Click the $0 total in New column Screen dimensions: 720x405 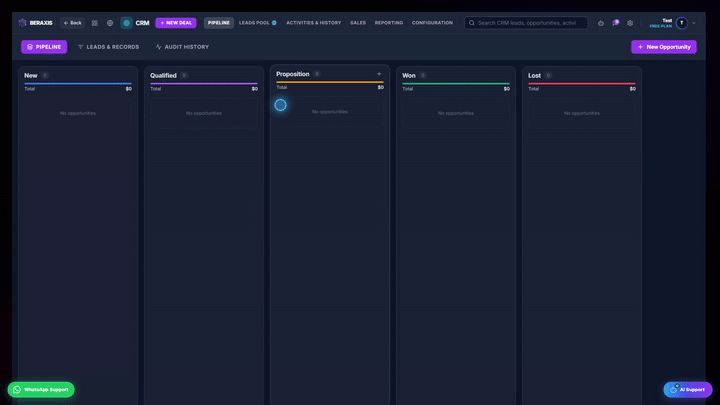pyautogui.click(x=129, y=89)
